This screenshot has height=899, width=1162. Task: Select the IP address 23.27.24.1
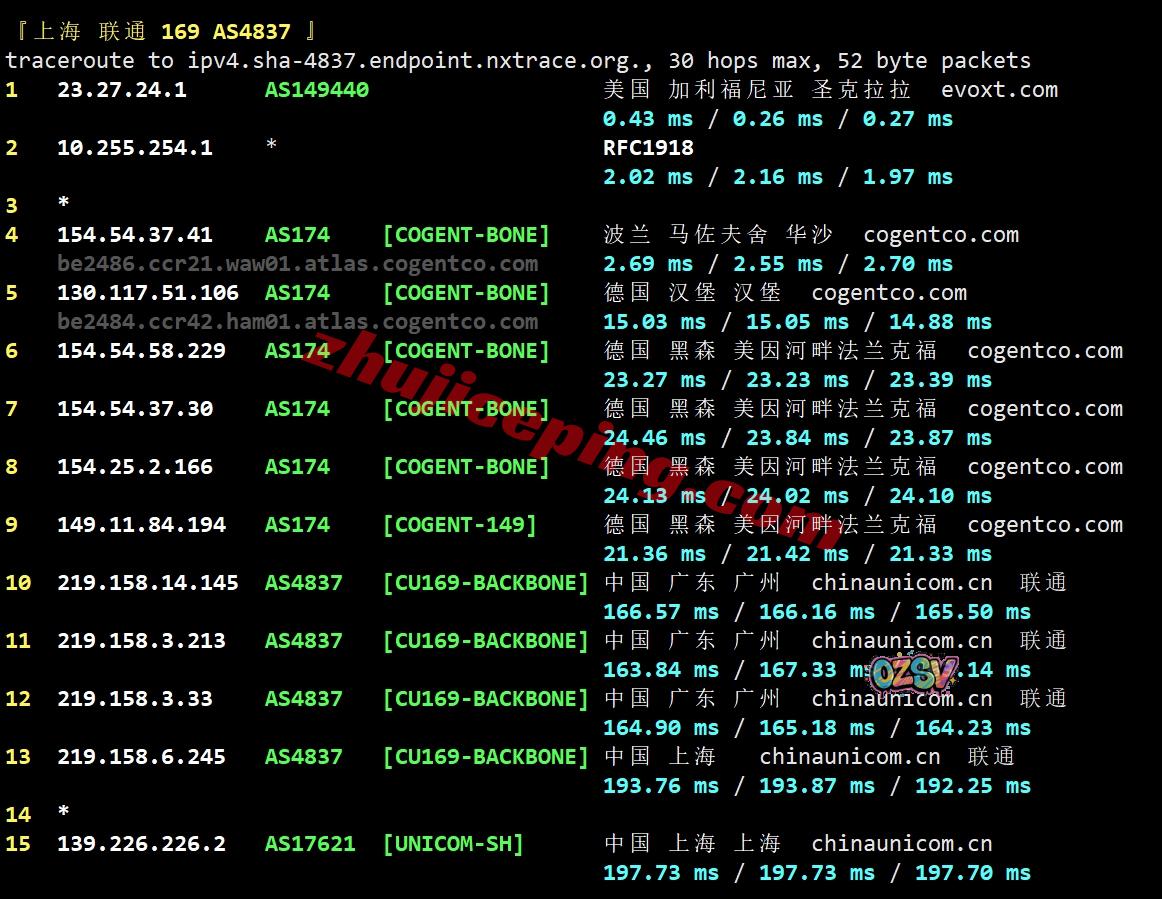(x=121, y=90)
